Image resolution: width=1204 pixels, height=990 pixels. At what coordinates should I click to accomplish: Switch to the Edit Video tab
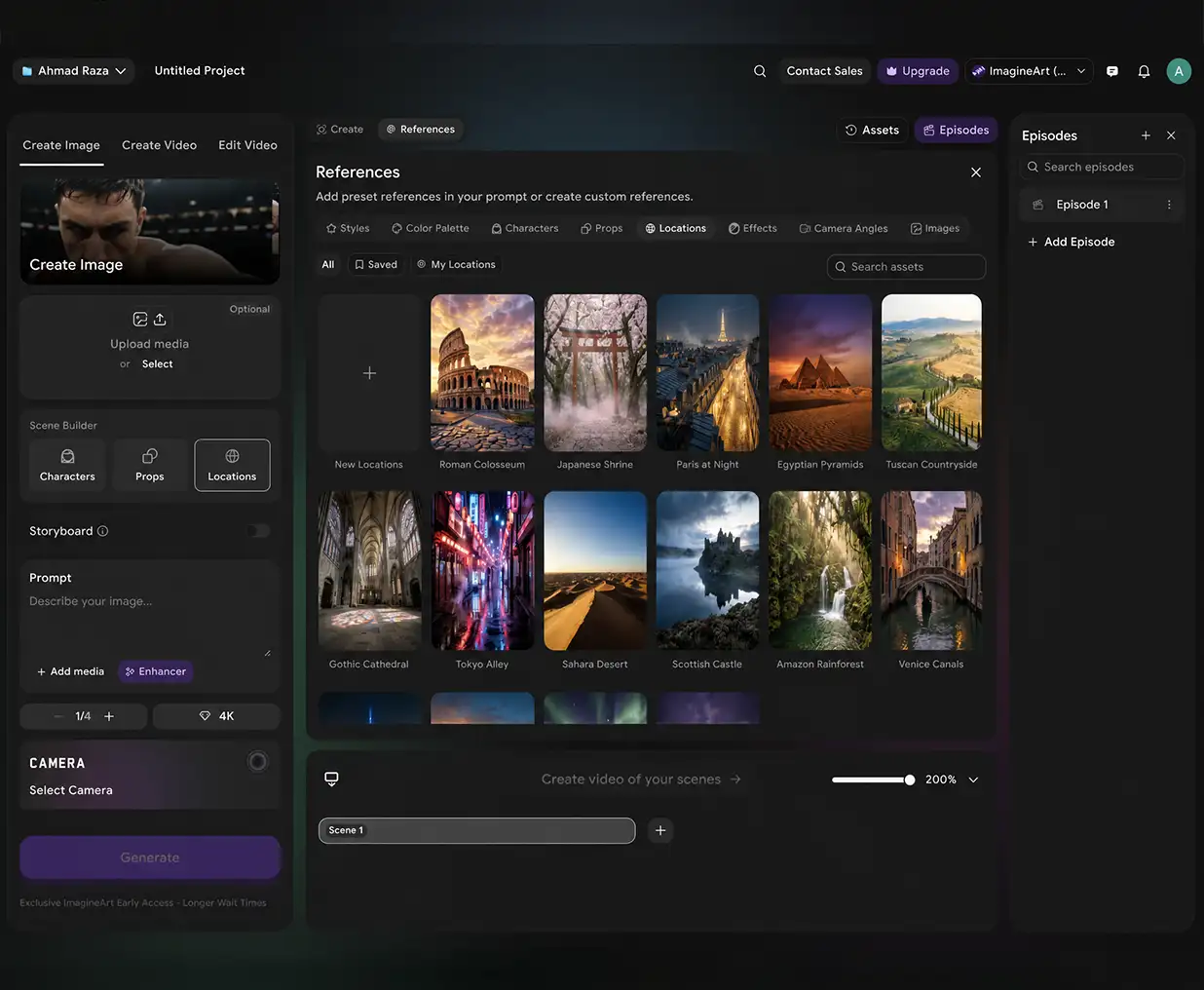coord(247,145)
